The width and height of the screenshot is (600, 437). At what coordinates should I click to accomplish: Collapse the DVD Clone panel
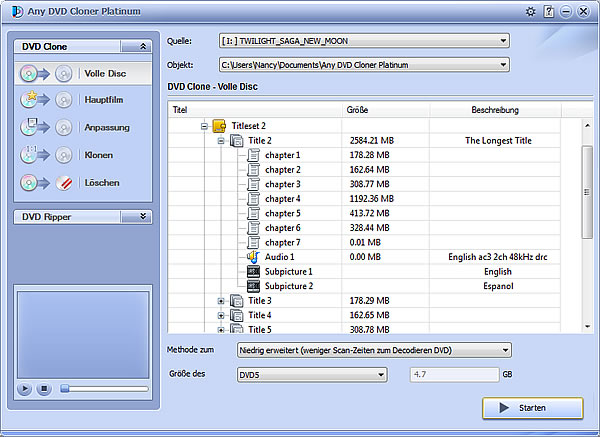[x=136, y=47]
